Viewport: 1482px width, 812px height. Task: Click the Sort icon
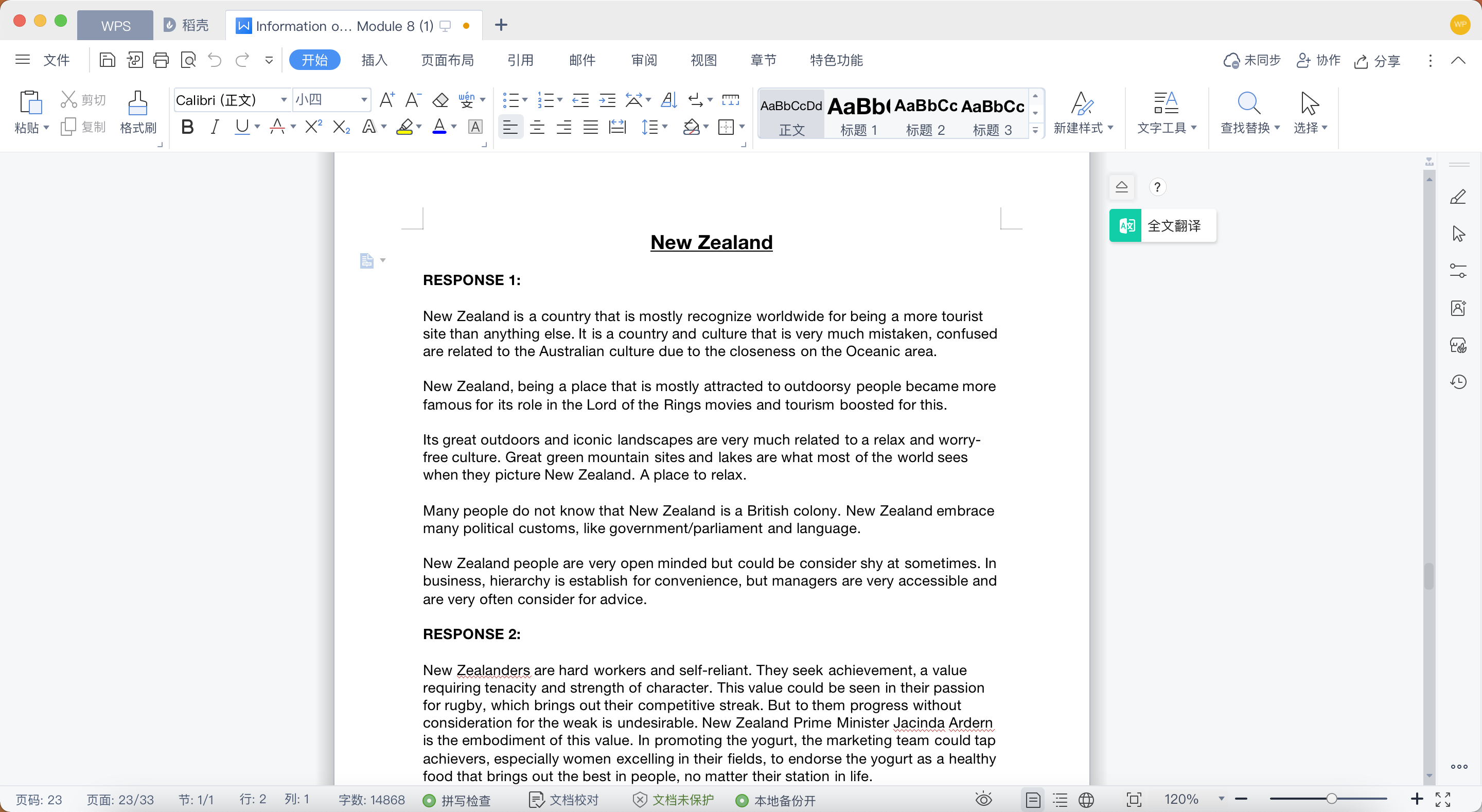coord(668,100)
